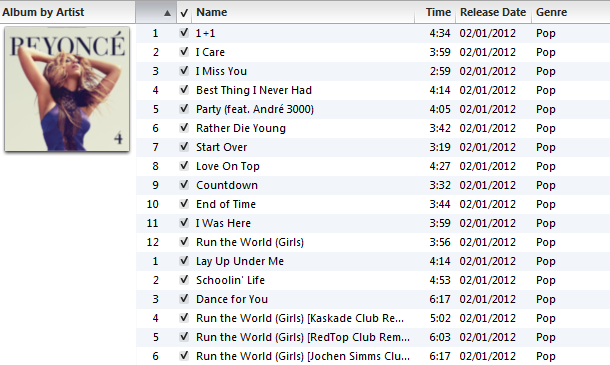Uncheck Party (feat. André 3000)
Viewport: 610px width, 365px height.
[184, 109]
